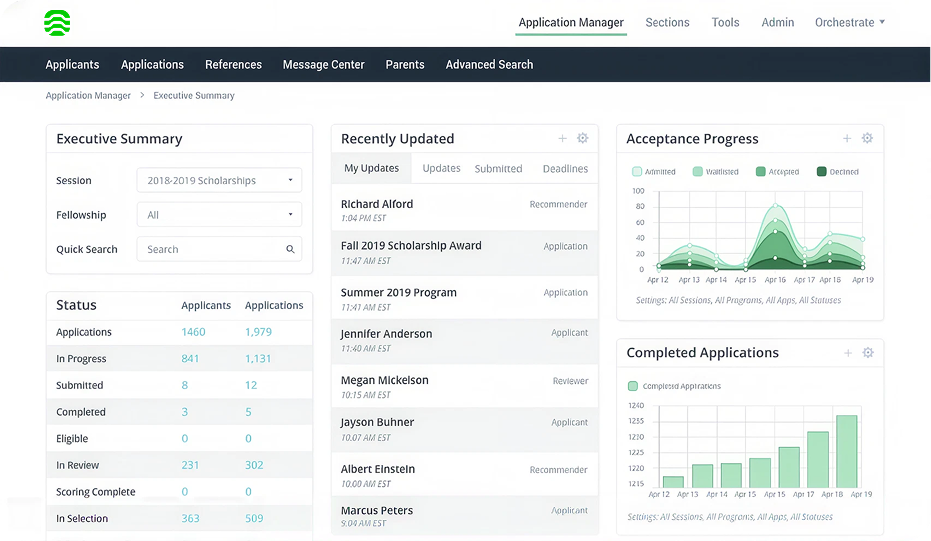Open gear settings in Completed Applications
Screen dimensions: 931x541
tap(868, 353)
